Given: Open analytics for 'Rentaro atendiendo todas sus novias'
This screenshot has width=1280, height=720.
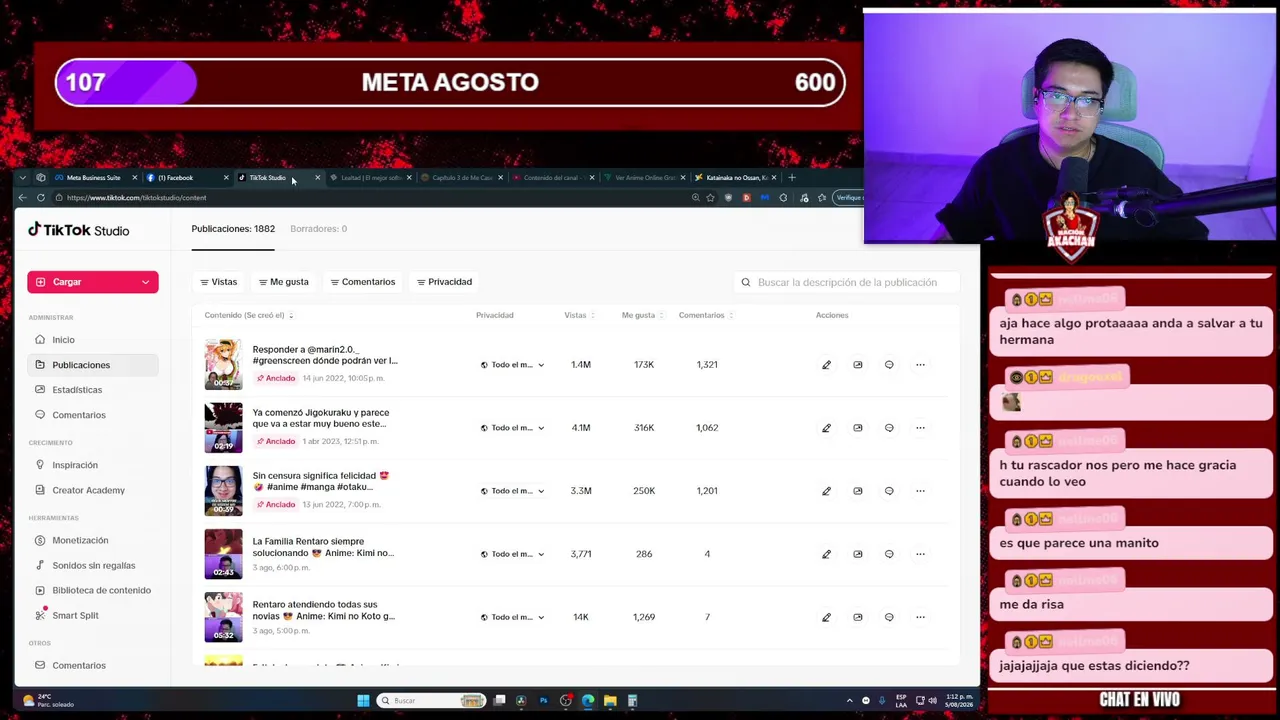Looking at the screenshot, I should tap(858, 617).
